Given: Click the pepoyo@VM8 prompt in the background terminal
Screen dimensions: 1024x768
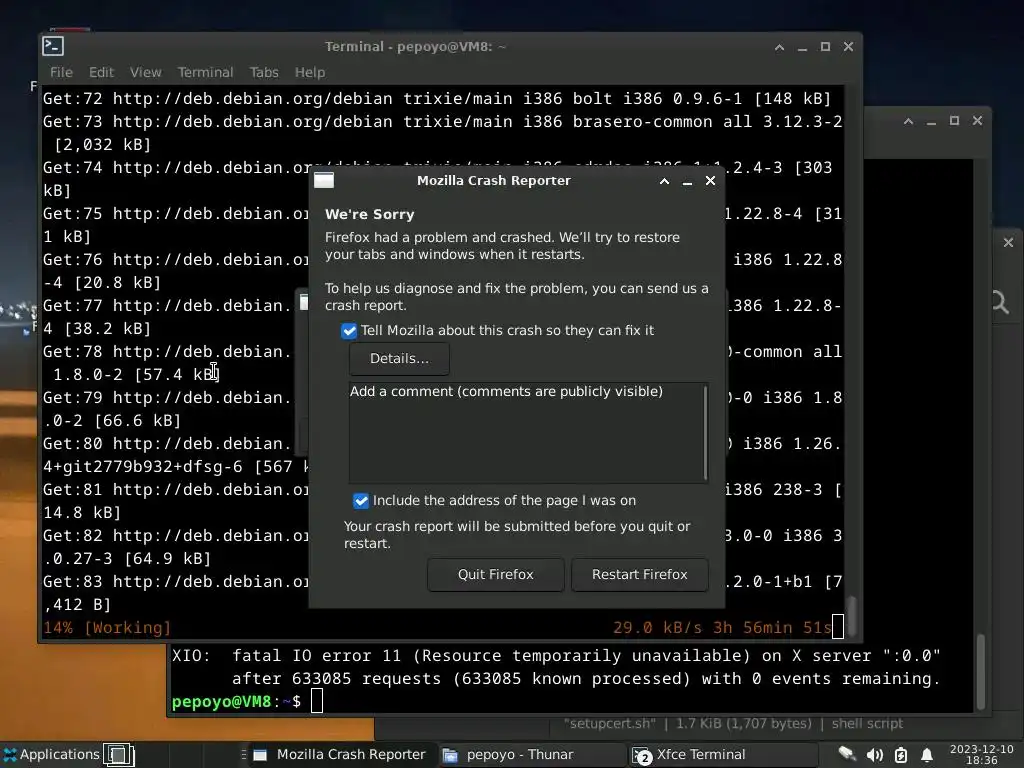Looking at the screenshot, I should pyautogui.click(x=236, y=702).
